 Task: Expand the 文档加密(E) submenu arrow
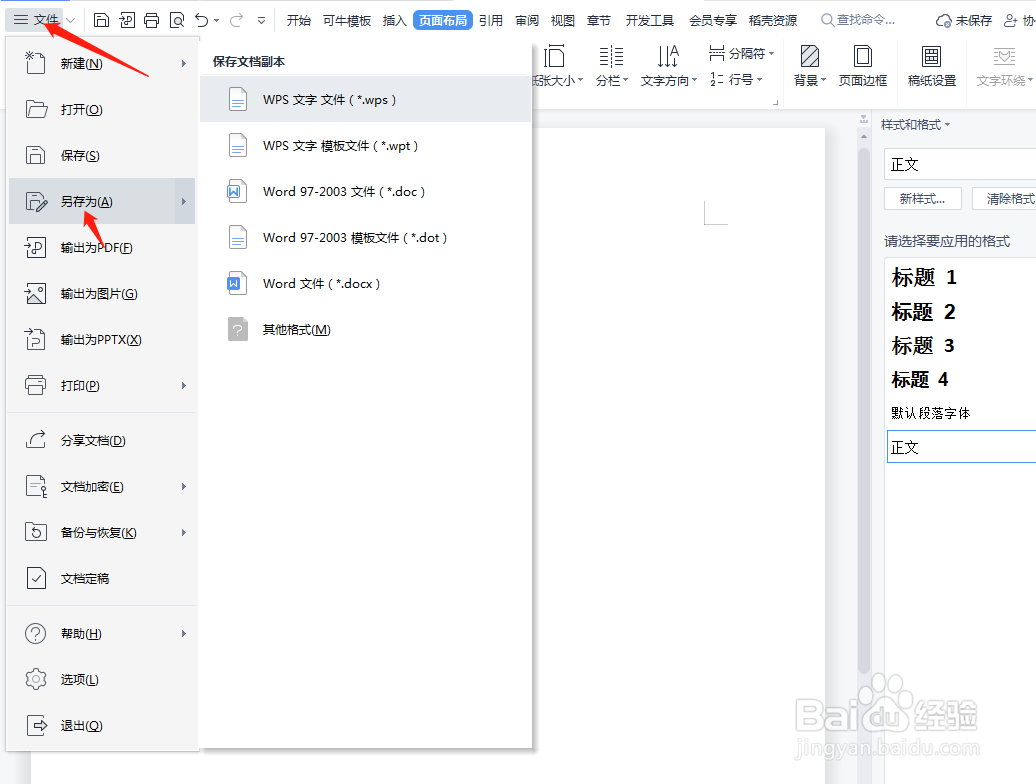click(x=184, y=487)
